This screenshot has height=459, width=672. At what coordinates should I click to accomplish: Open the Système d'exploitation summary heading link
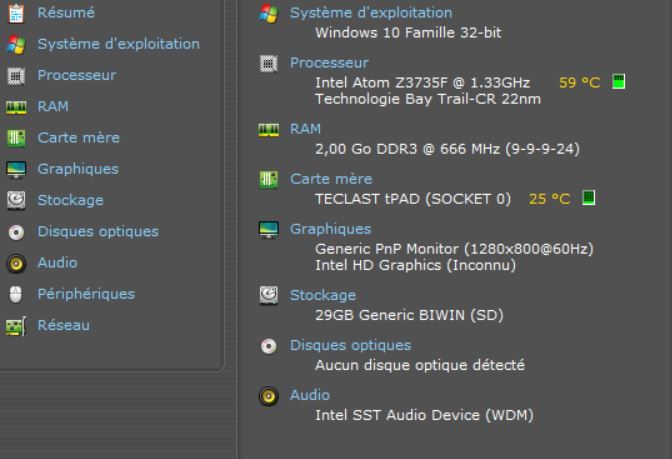coord(371,12)
